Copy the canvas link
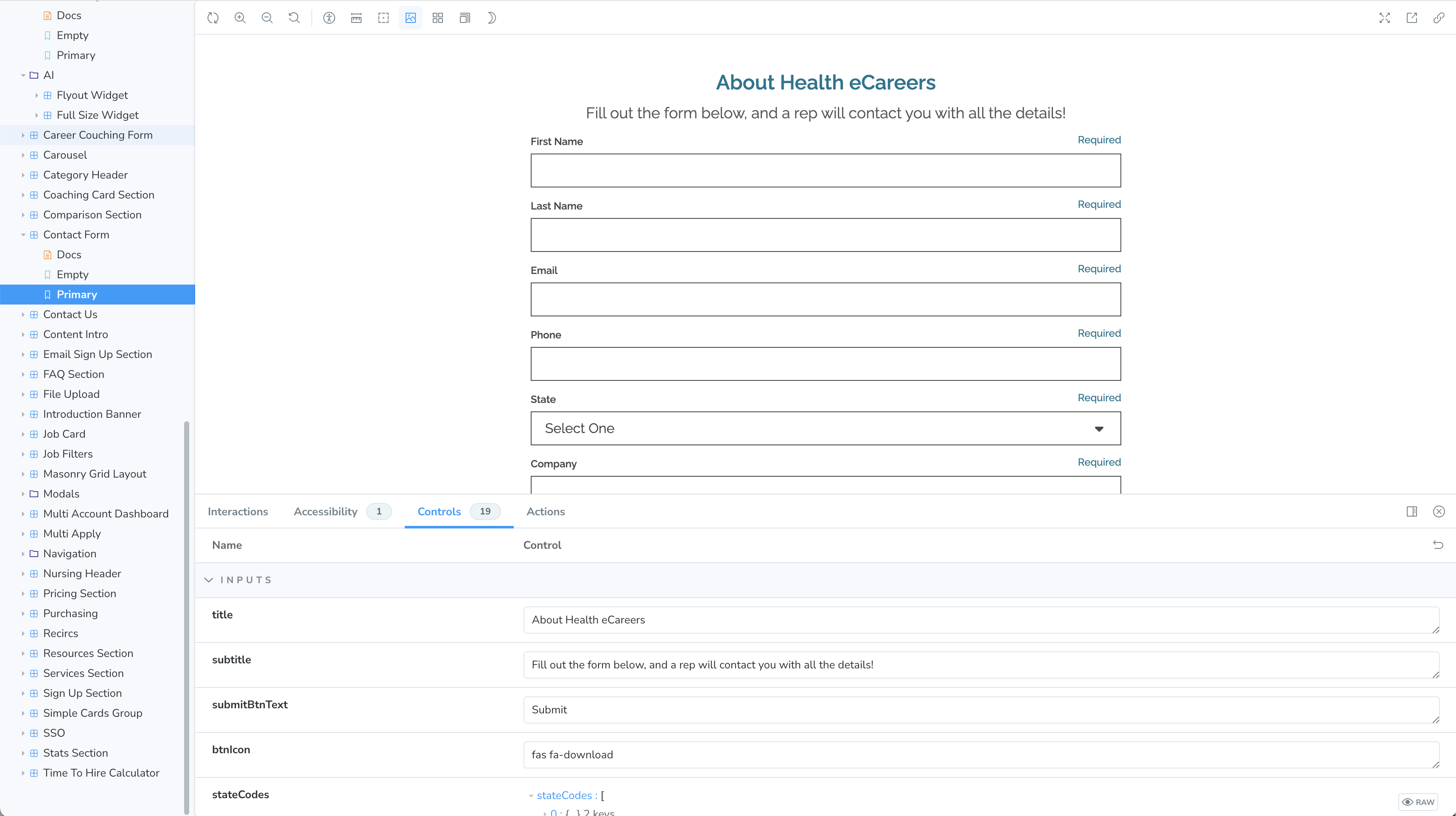 (1439, 18)
